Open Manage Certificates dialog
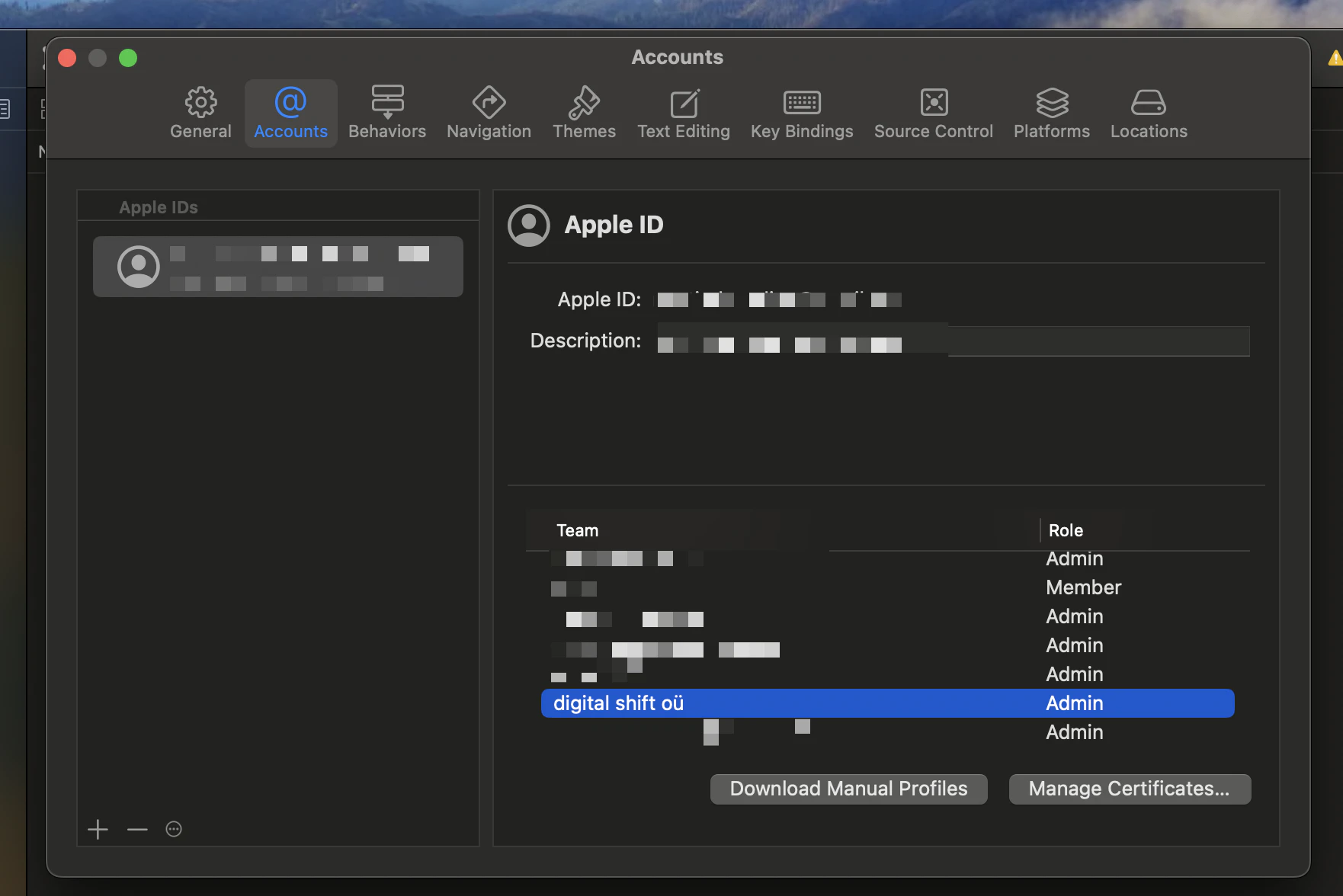The image size is (1343, 896). click(x=1129, y=789)
